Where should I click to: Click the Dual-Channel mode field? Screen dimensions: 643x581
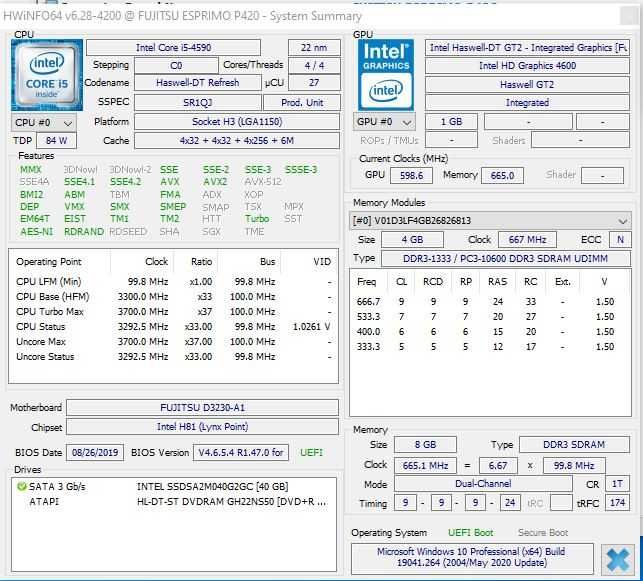(483, 484)
